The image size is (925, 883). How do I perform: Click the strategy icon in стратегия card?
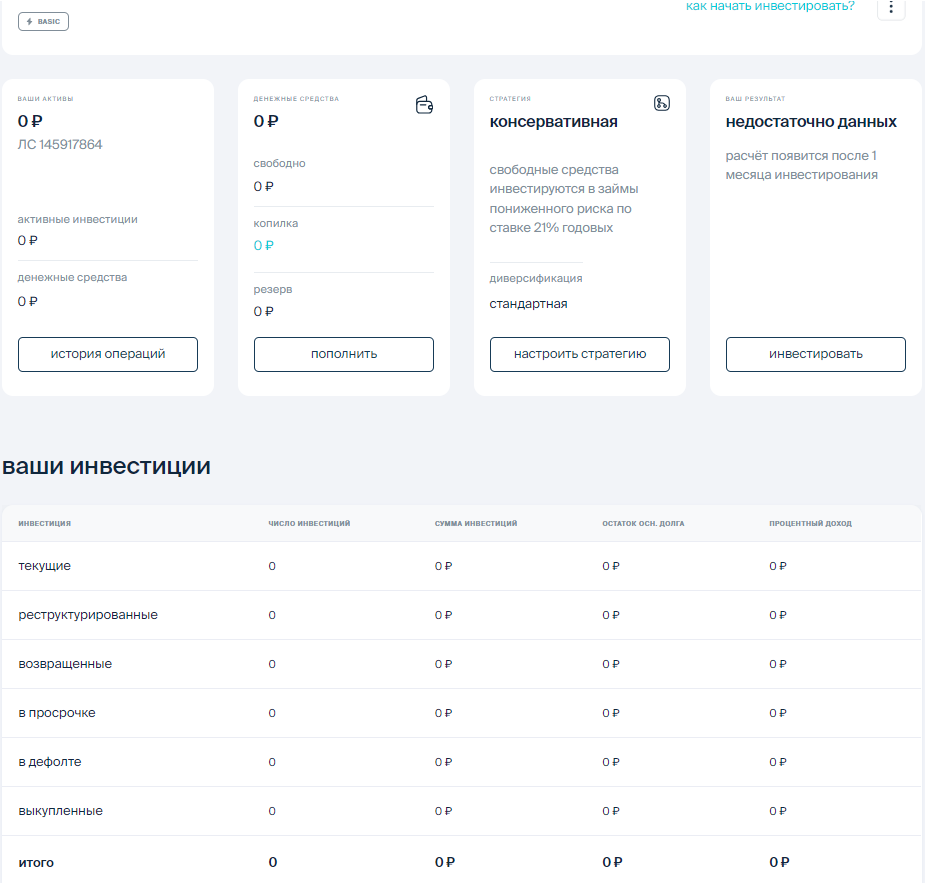coord(661,103)
